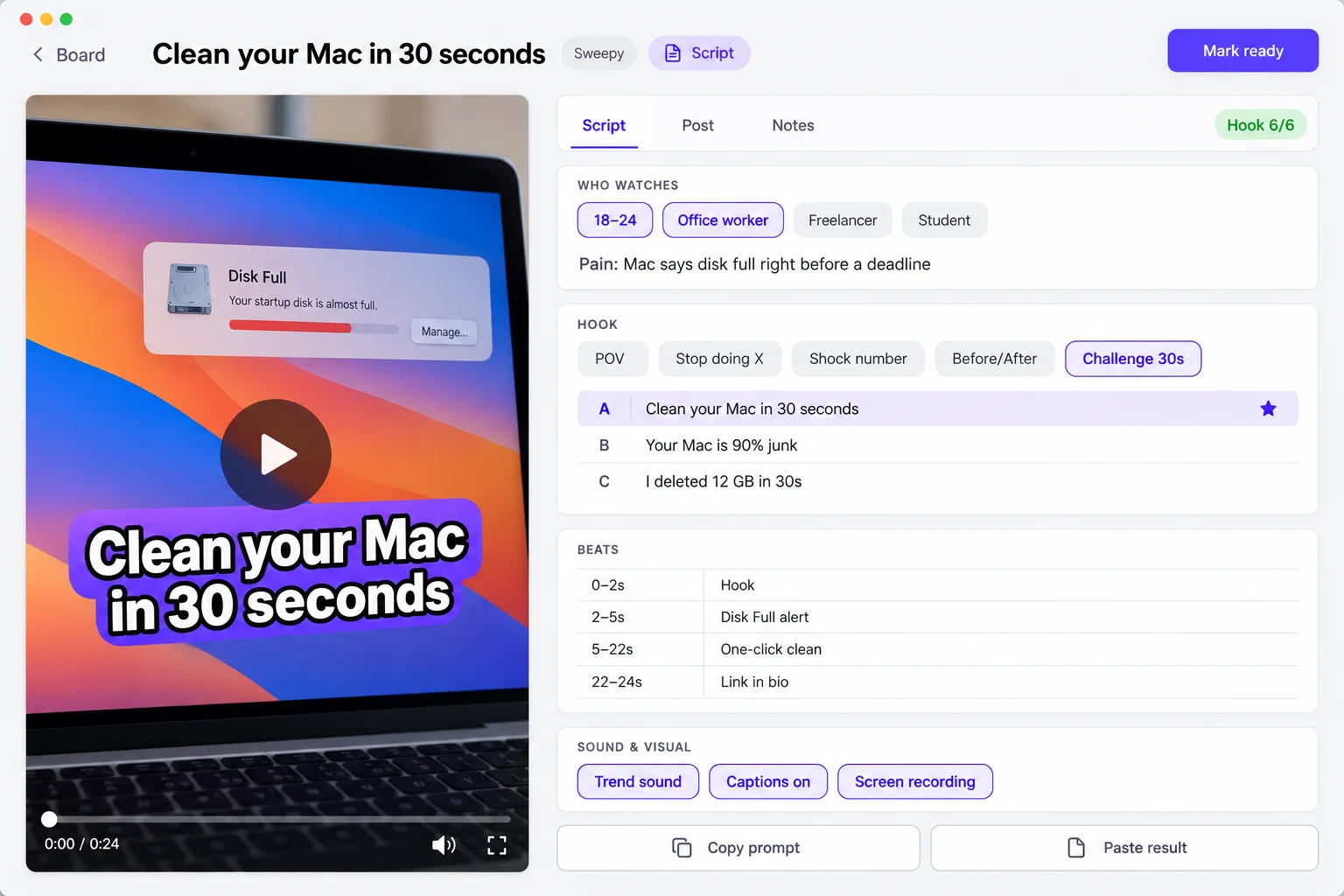This screenshot has width=1344, height=896.
Task: Switch to the Script tab
Action: (604, 126)
